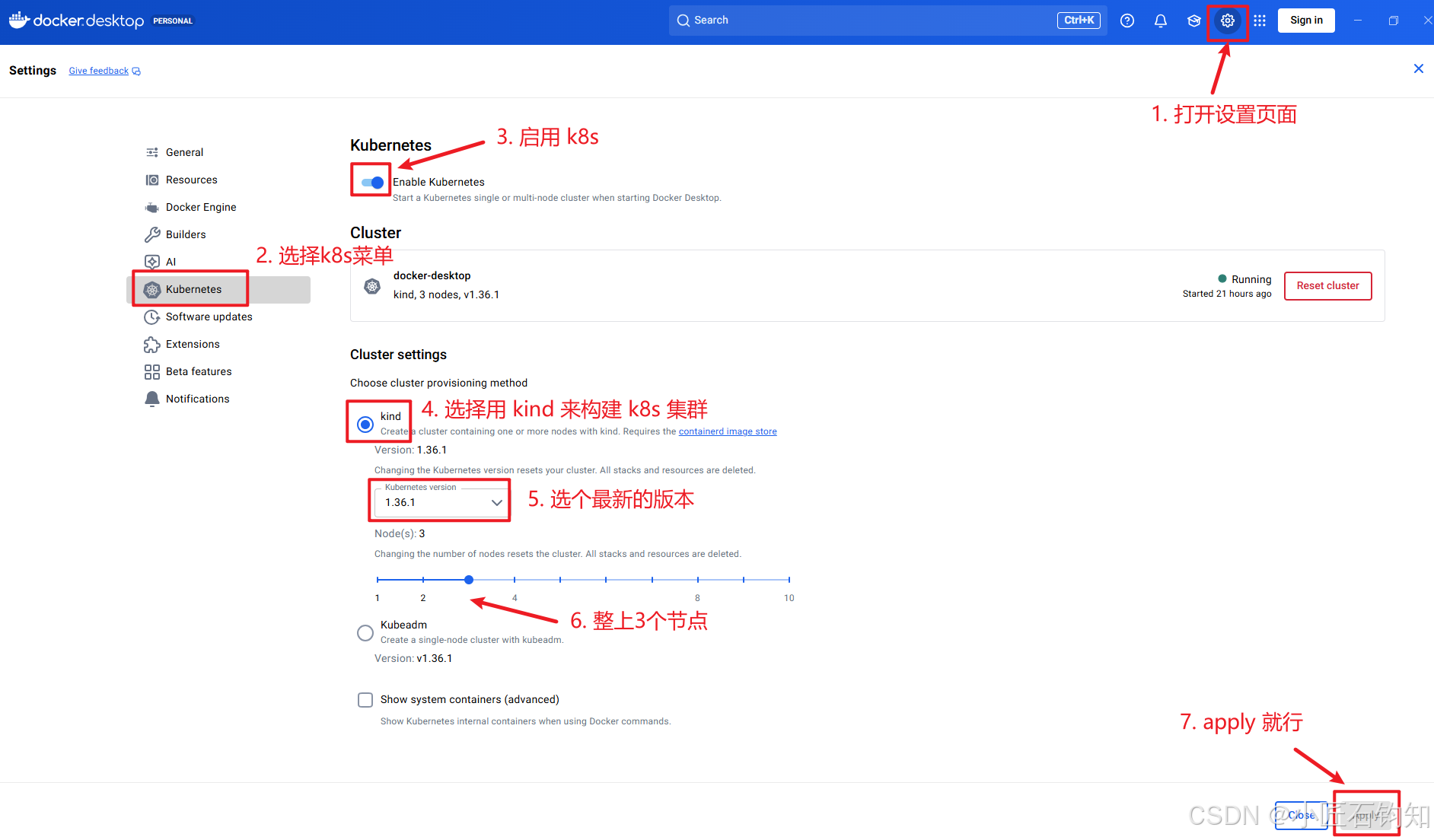Viewport: 1434px width, 840px height.
Task: Click the search magnifier icon
Action: coord(684,21)
